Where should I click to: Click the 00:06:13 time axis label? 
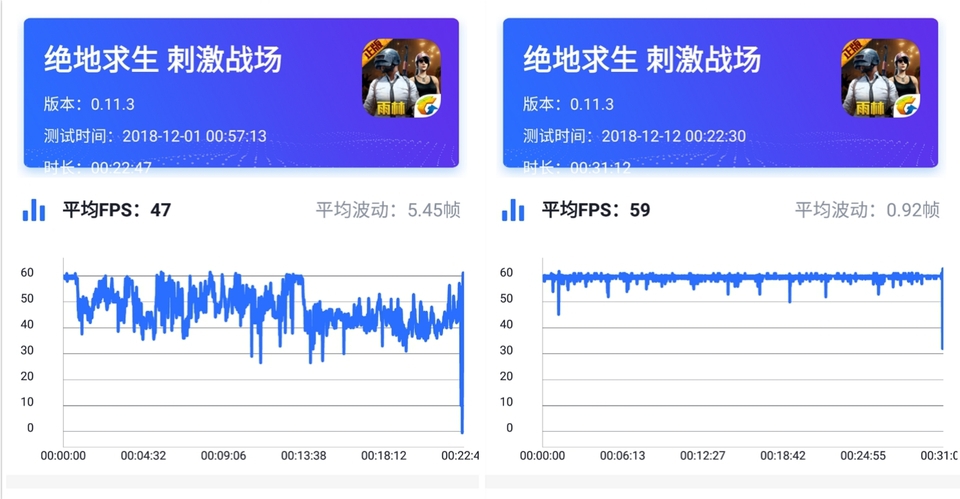(623, 456)
